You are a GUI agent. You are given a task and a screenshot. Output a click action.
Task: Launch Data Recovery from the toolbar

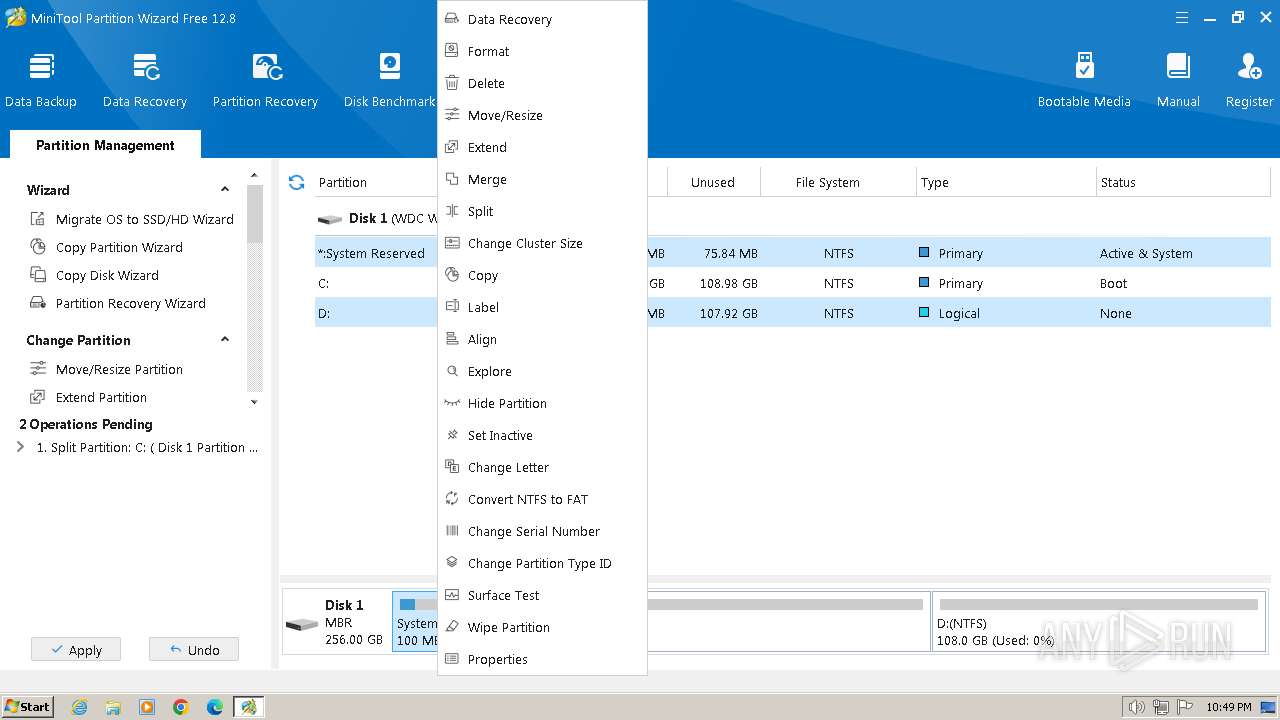(145, 80)
